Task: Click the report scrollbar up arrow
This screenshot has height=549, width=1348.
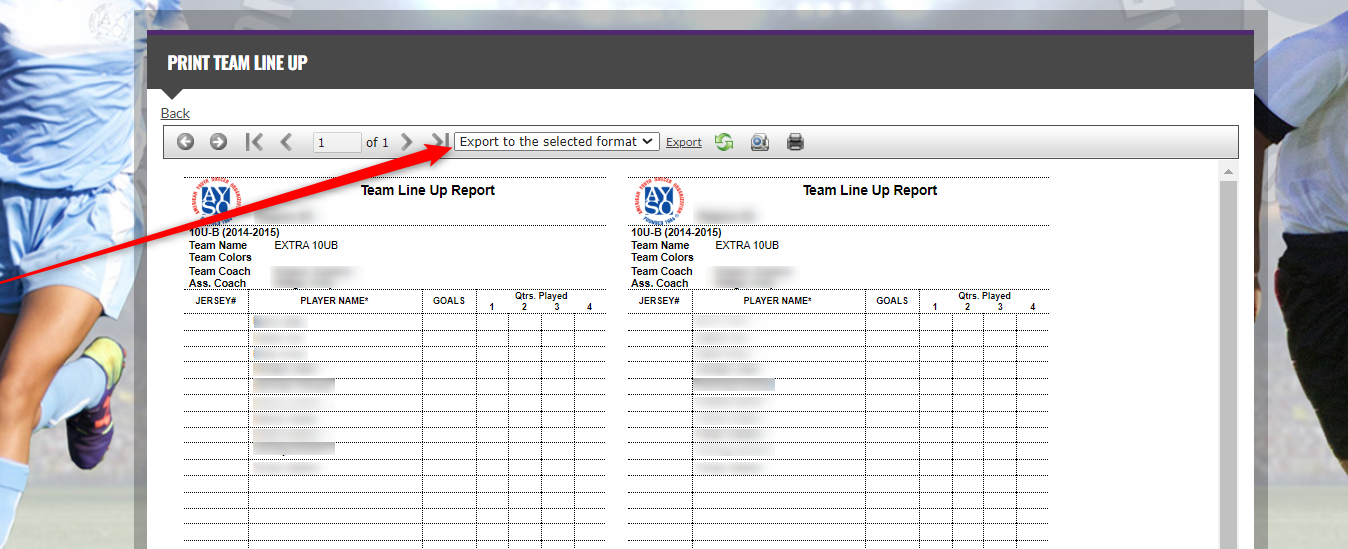Action: (1229, 173)
